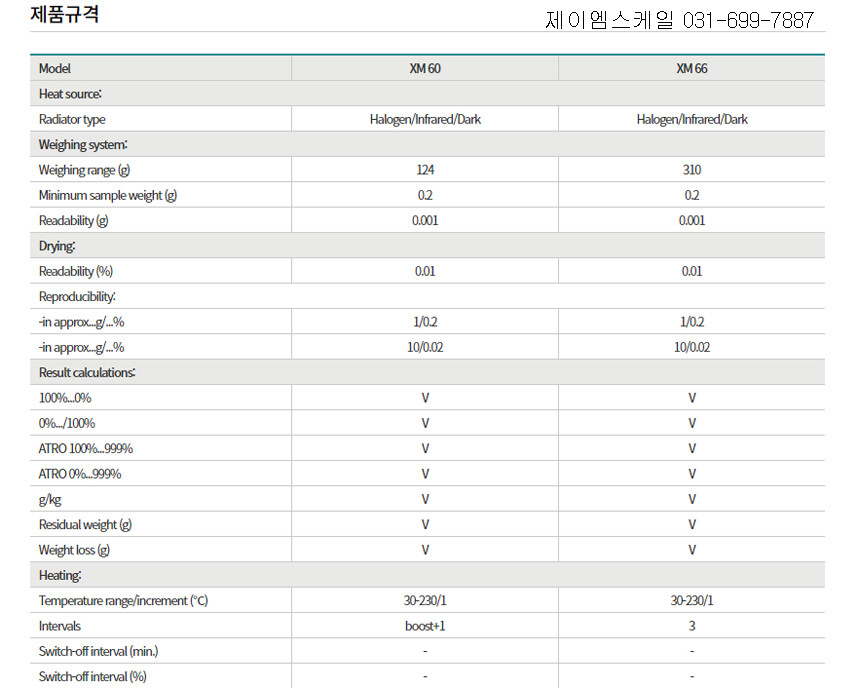This screenshot has width=860, height=688.
Task: Select the weighing range value 310
Action: pyautogui.click(x=691, y=170)
